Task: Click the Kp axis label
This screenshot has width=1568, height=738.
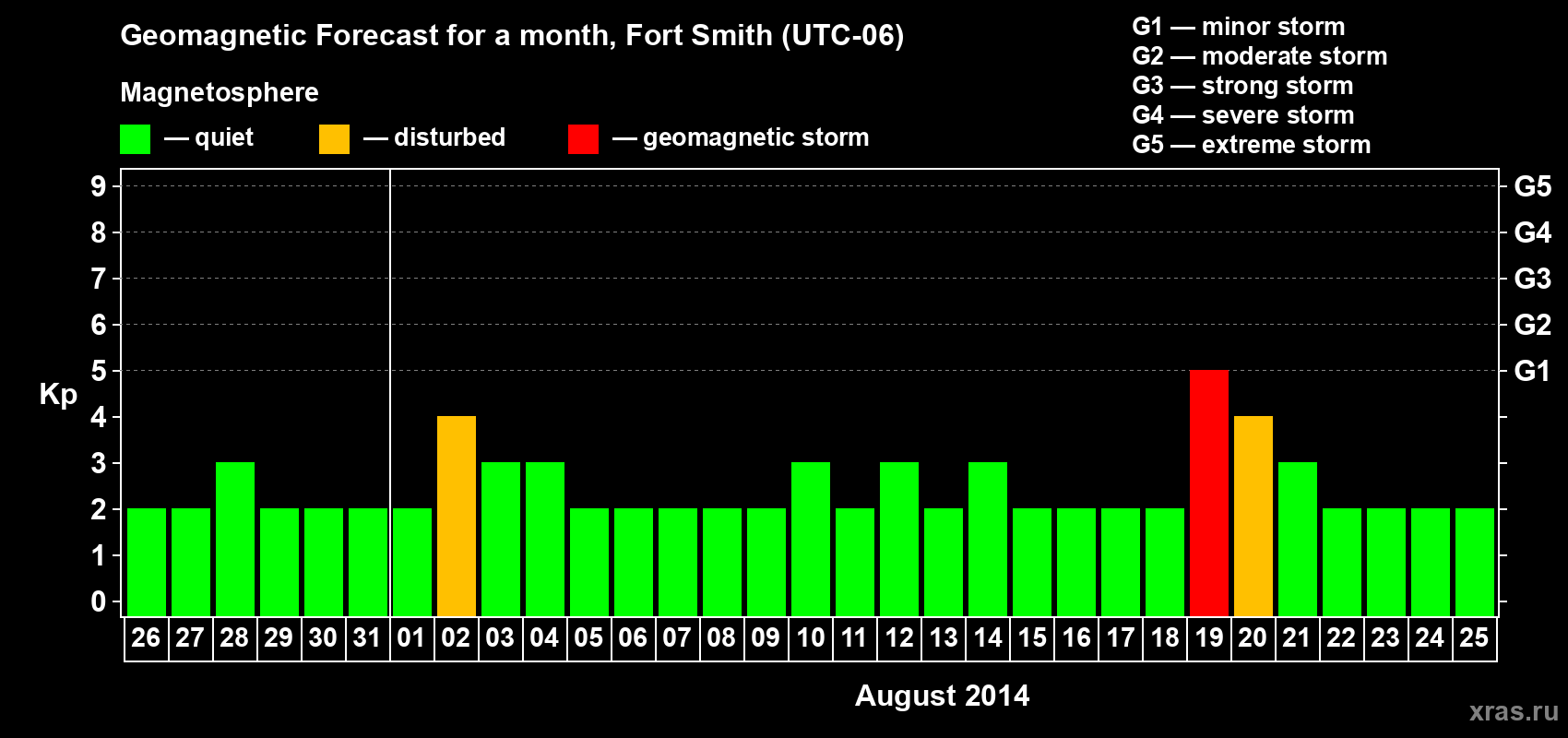Action: [58, 395]
